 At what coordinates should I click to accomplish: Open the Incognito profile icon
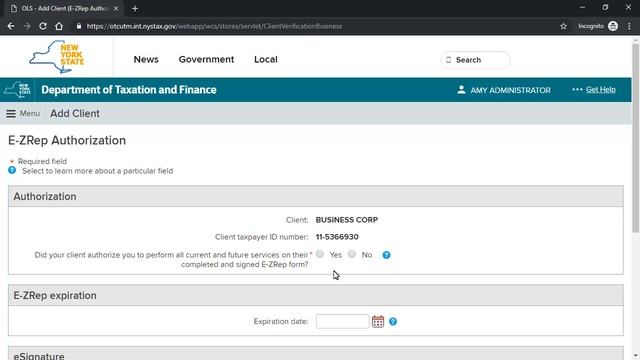coord(613,26)
